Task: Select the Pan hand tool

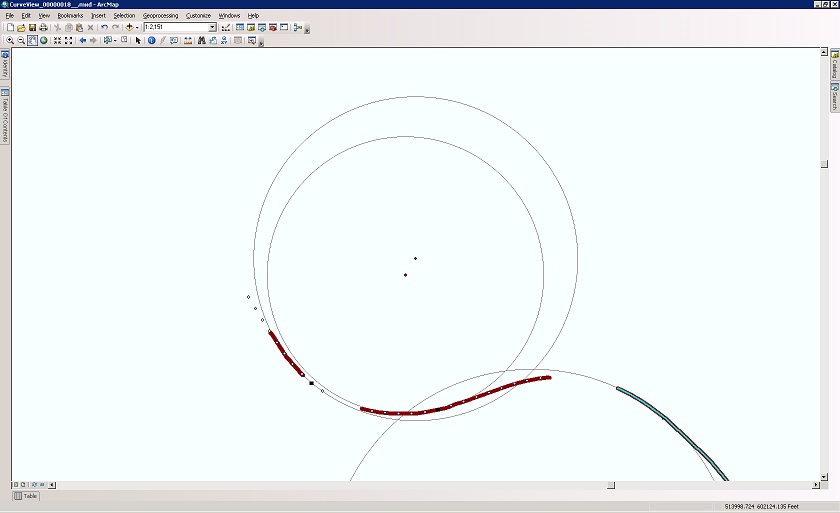Action: pyautogui.click(x=32, y=41)
